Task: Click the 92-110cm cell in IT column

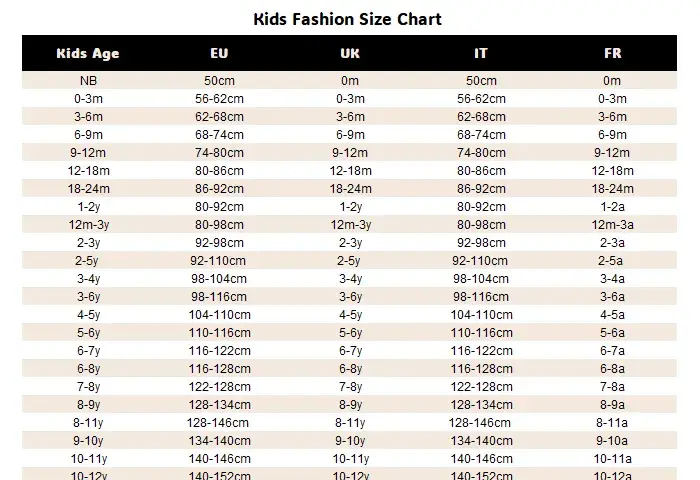Action: [480, 261]
